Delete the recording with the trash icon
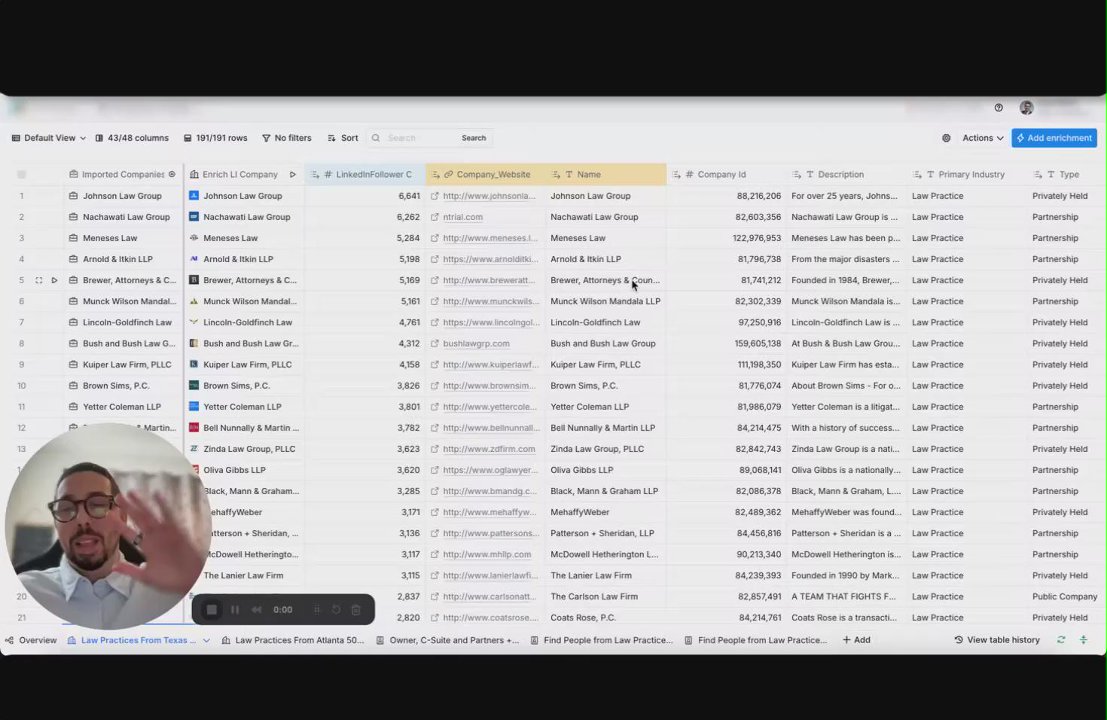Image resolution: width=1107 pixels, height=720 pixels. coord(357,610)
